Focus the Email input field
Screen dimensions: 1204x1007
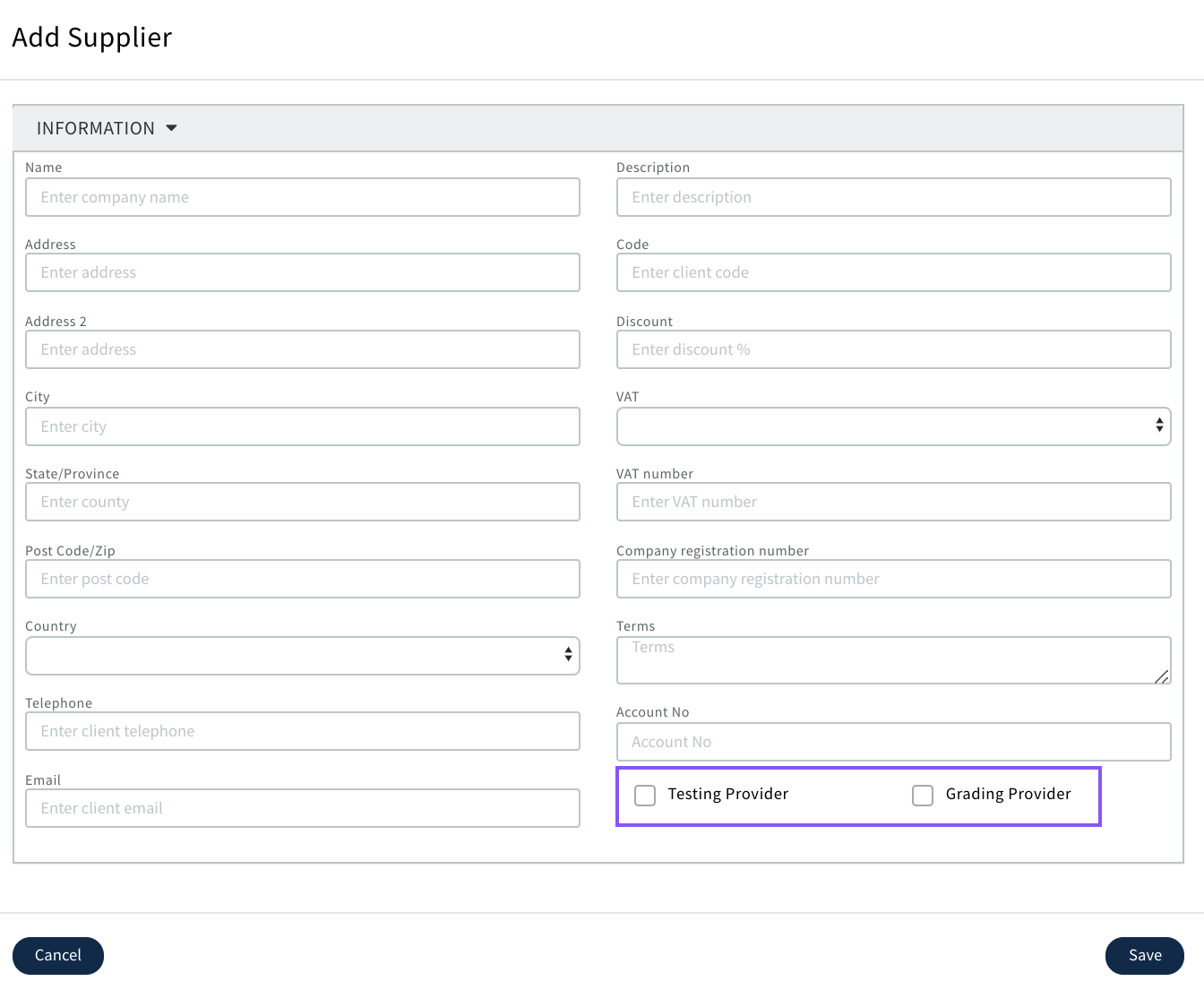302,808
